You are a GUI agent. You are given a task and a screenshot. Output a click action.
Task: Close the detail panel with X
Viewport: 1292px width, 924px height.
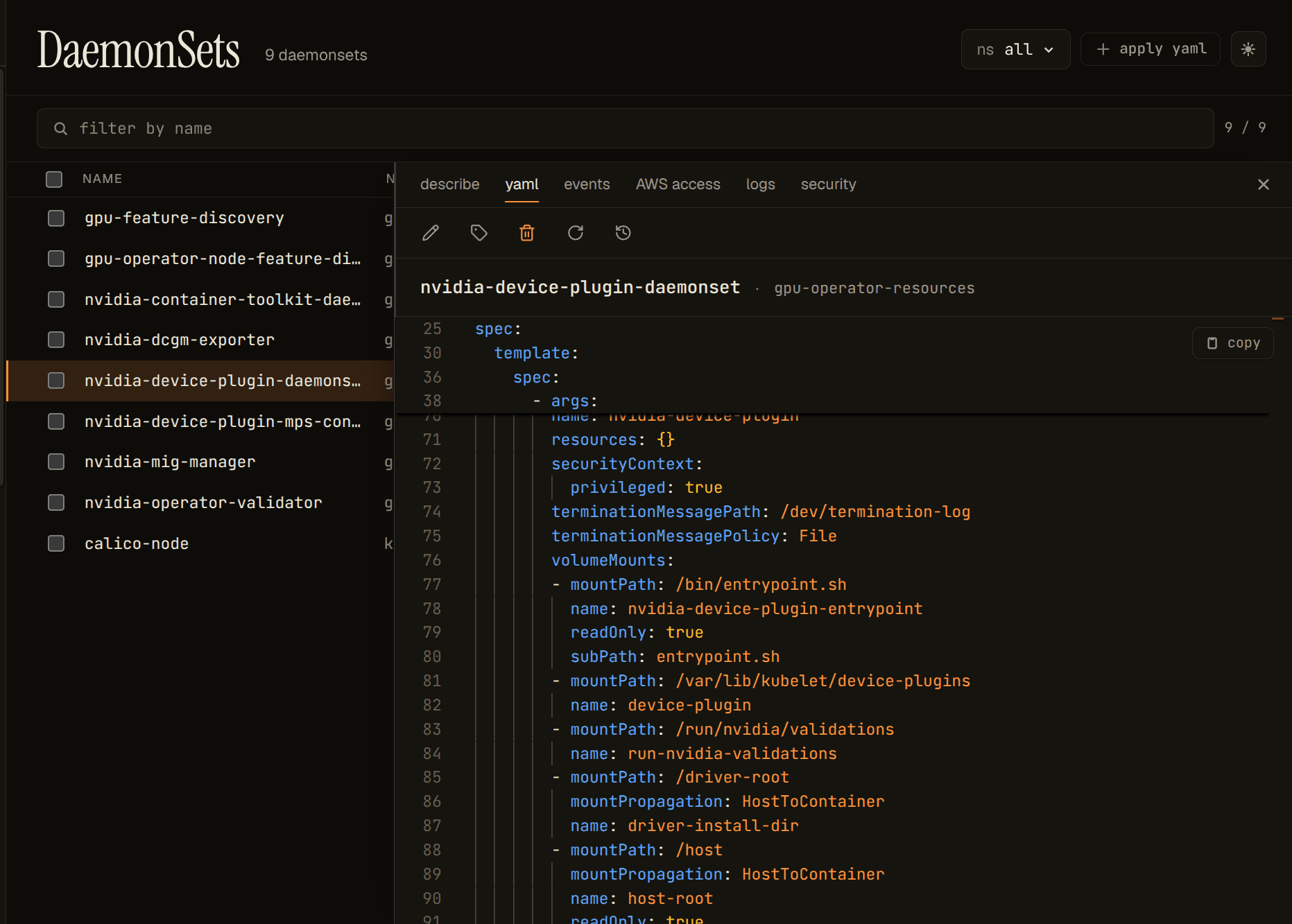coord(1264,184)
